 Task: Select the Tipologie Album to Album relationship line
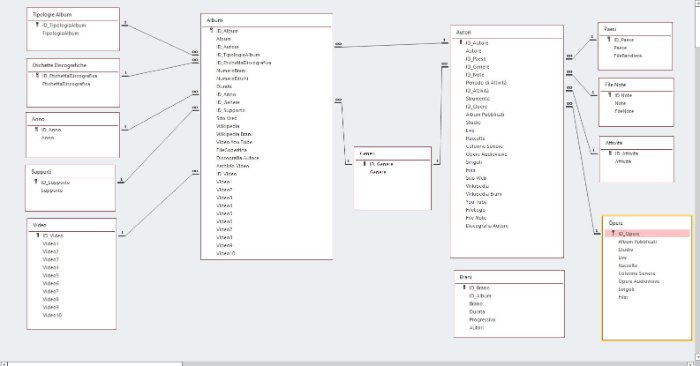pos(161,40)
